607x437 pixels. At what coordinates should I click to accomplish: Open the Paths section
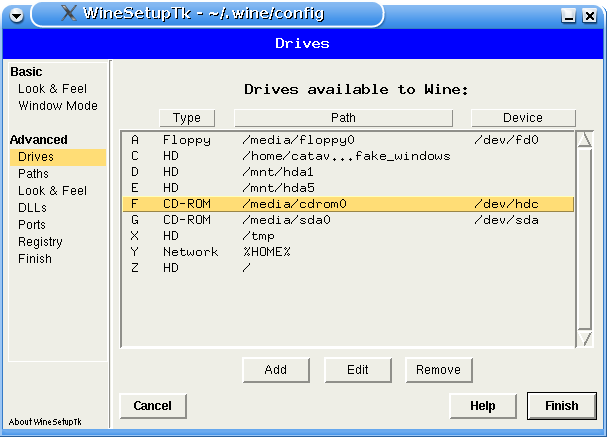(x=33, y=174)
